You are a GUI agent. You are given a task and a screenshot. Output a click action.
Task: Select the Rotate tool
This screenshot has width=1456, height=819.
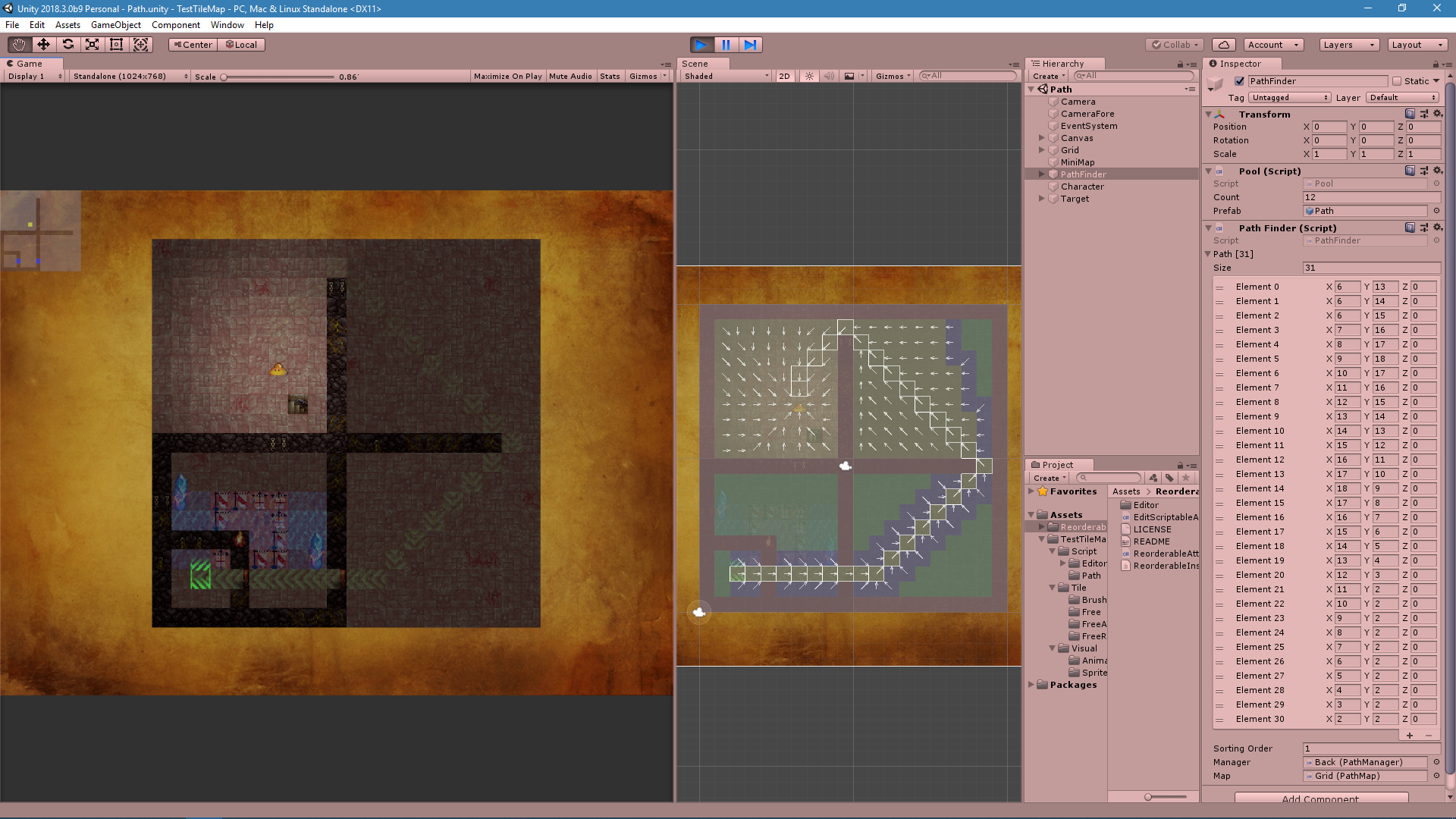click(68, 44)
